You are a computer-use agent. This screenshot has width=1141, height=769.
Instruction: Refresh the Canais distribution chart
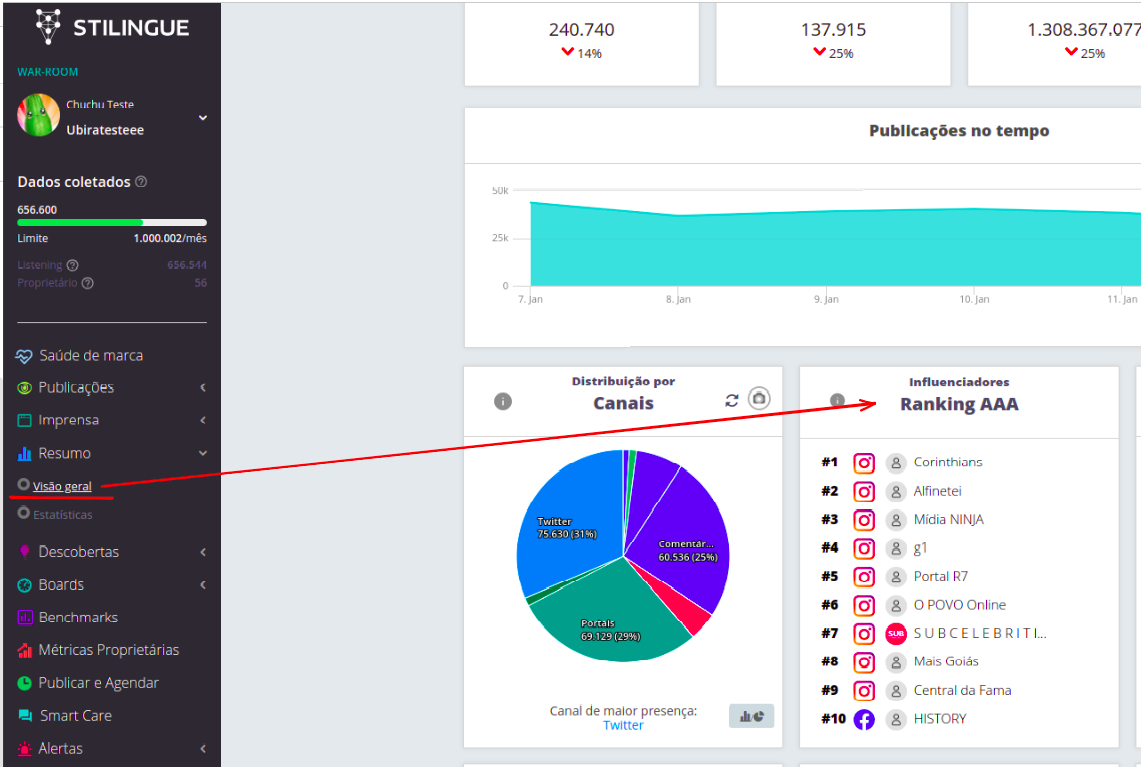point(731,400)
